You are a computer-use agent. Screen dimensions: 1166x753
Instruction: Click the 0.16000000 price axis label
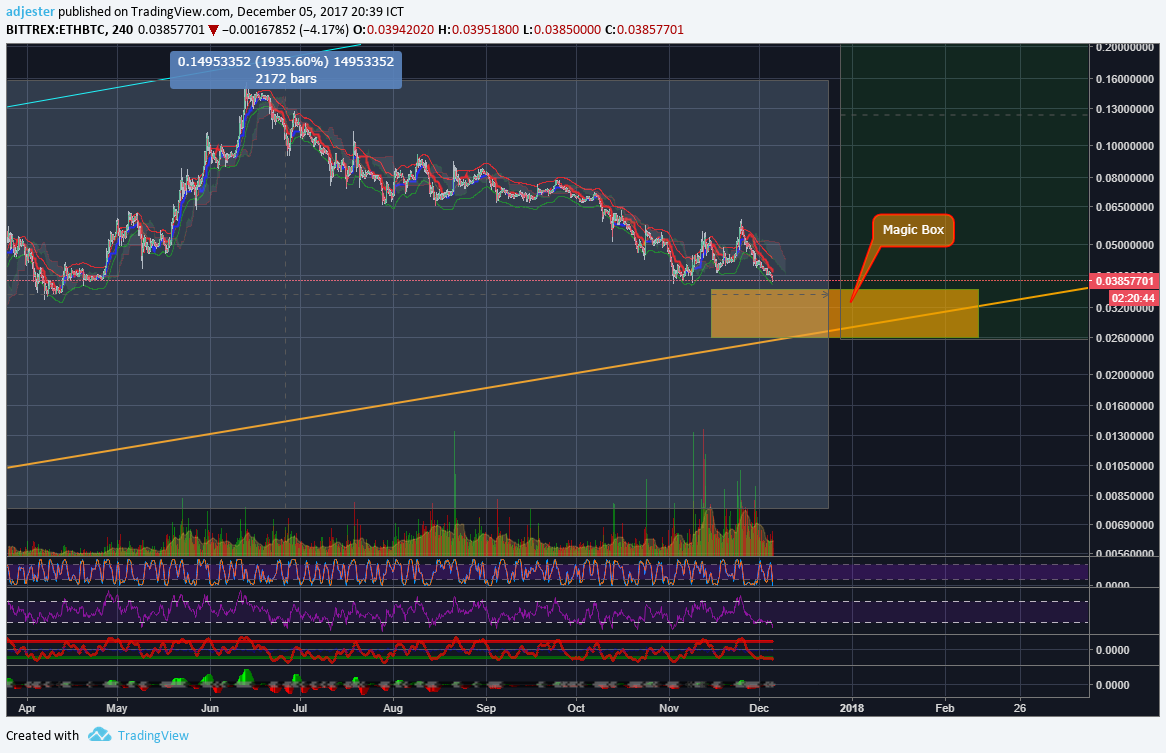[x=1124, y=79]
